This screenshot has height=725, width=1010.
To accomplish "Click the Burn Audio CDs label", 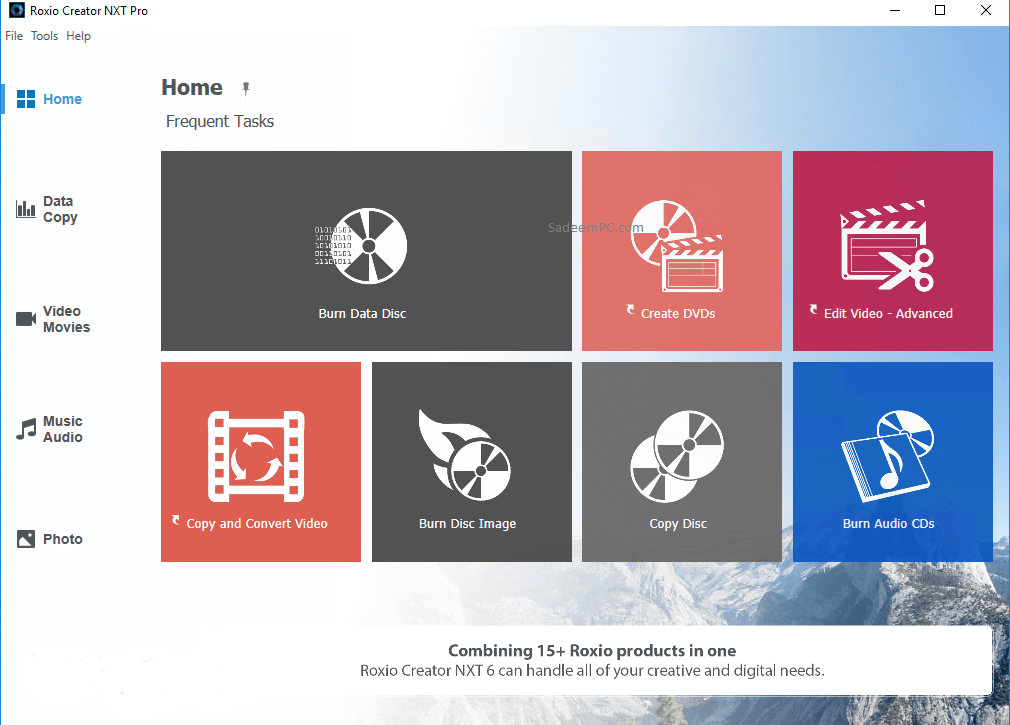I will coord(888,524).
